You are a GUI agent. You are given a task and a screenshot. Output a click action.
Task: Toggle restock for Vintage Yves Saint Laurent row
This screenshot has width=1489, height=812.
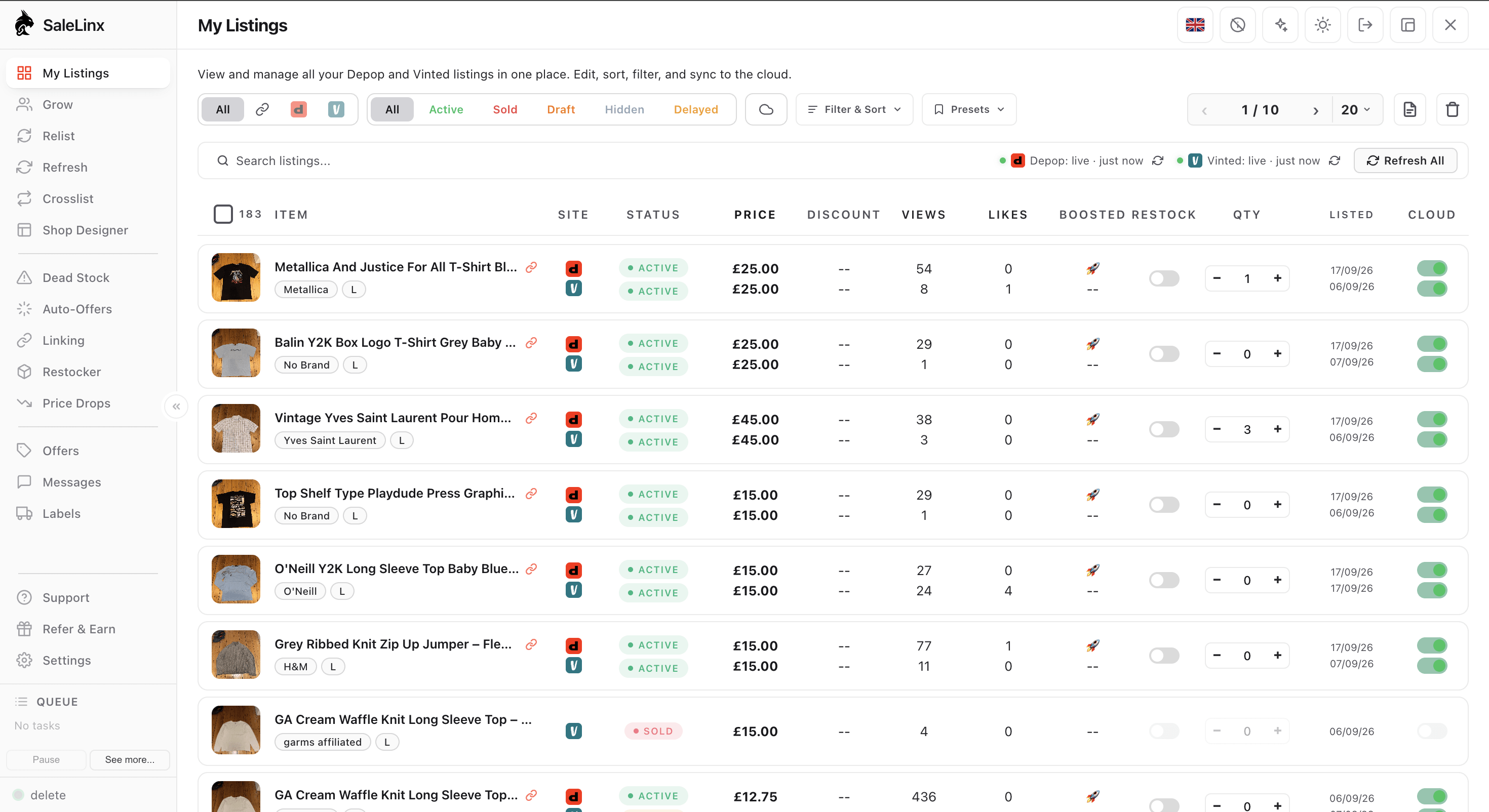point(1164,429)
